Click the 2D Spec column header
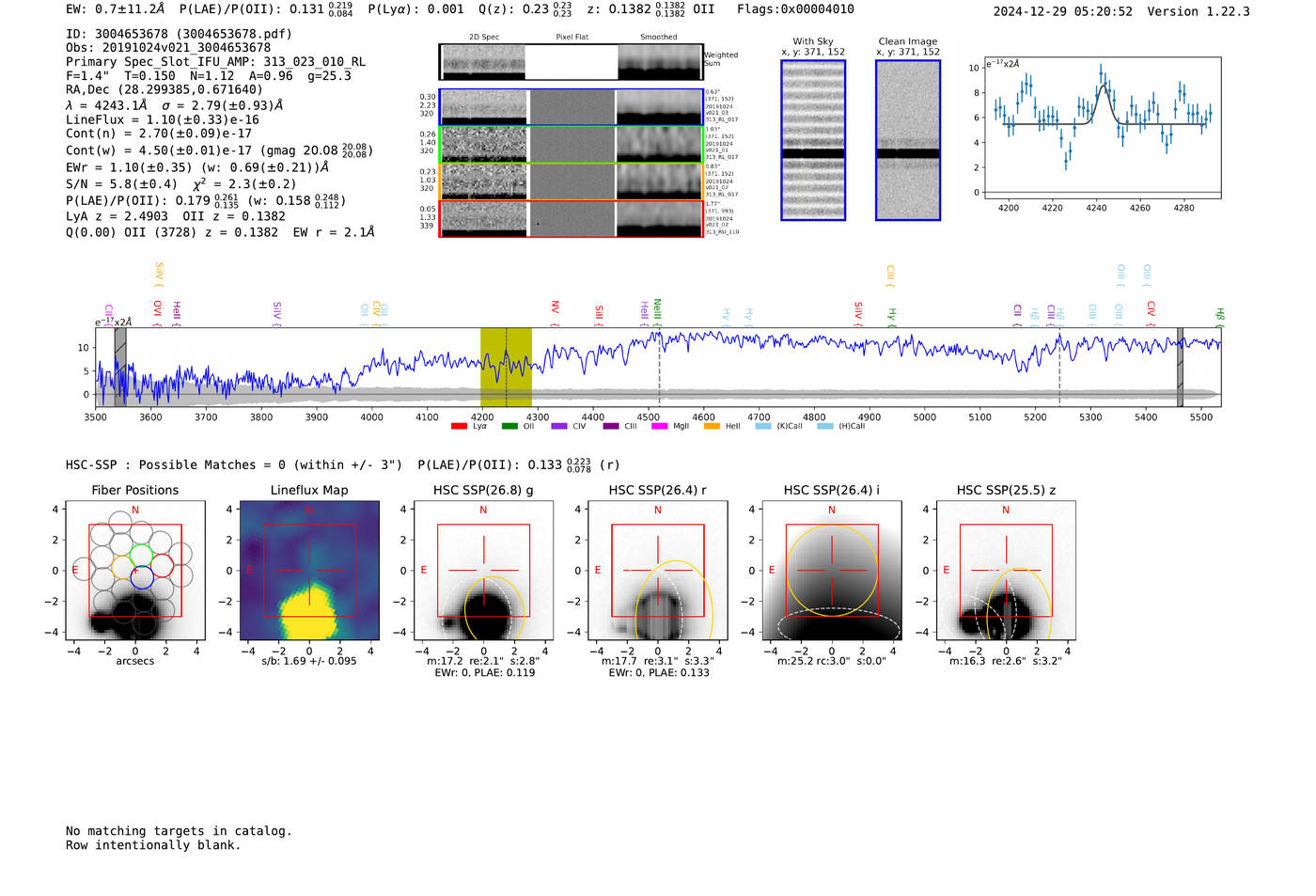 pos(484,37)
